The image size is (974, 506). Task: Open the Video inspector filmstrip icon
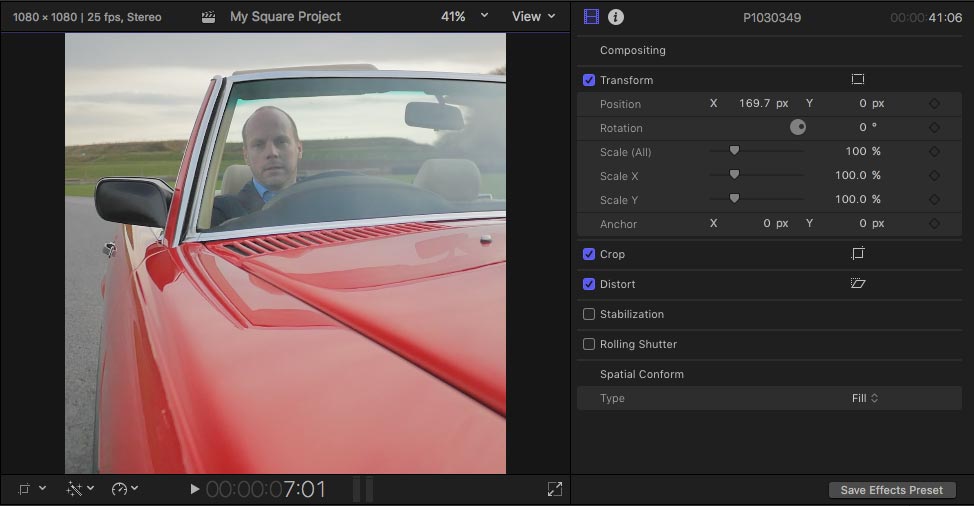591,17
